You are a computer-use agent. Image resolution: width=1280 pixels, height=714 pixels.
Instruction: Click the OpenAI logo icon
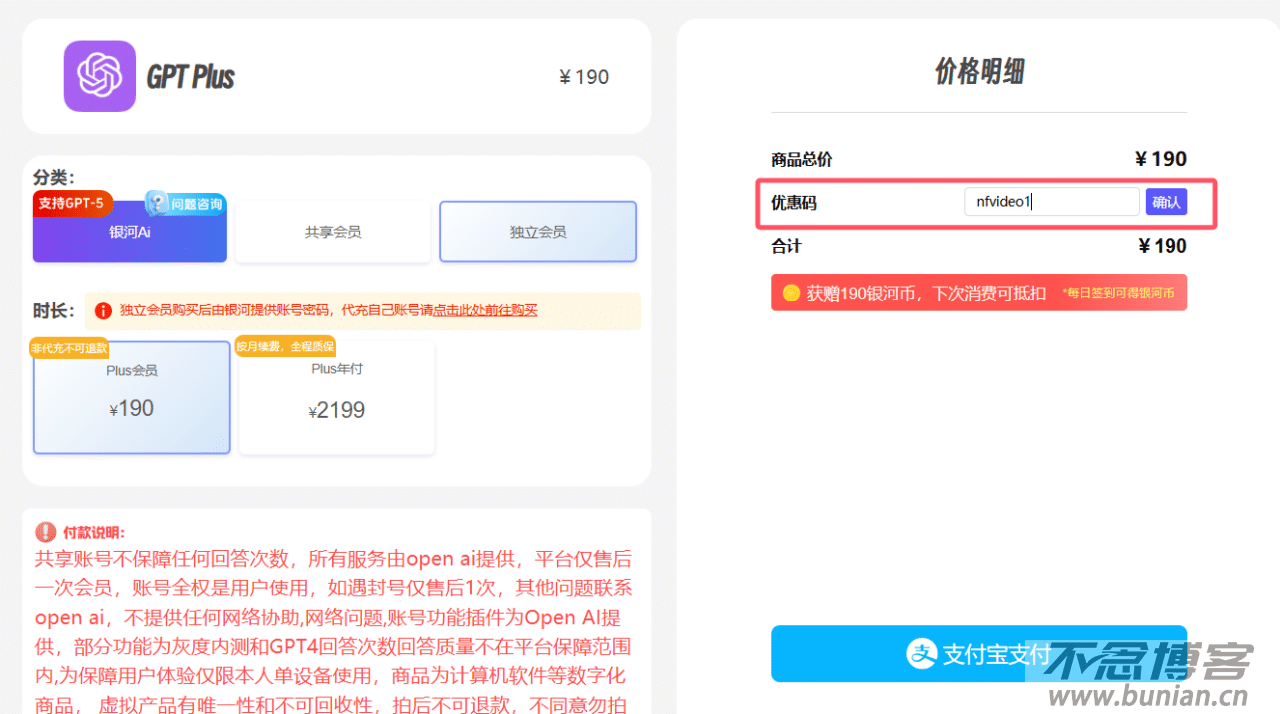[99, 75]
